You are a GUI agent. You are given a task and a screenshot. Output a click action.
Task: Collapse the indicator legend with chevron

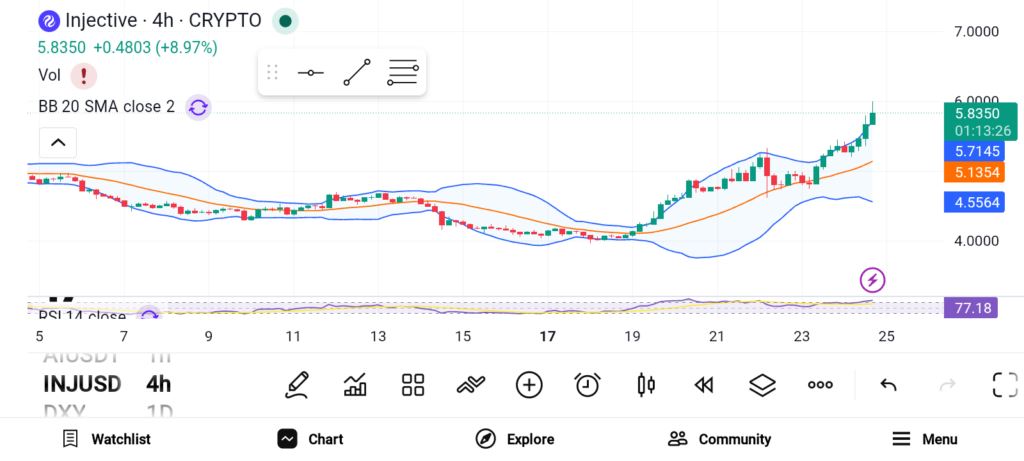(x=58, y=142)
